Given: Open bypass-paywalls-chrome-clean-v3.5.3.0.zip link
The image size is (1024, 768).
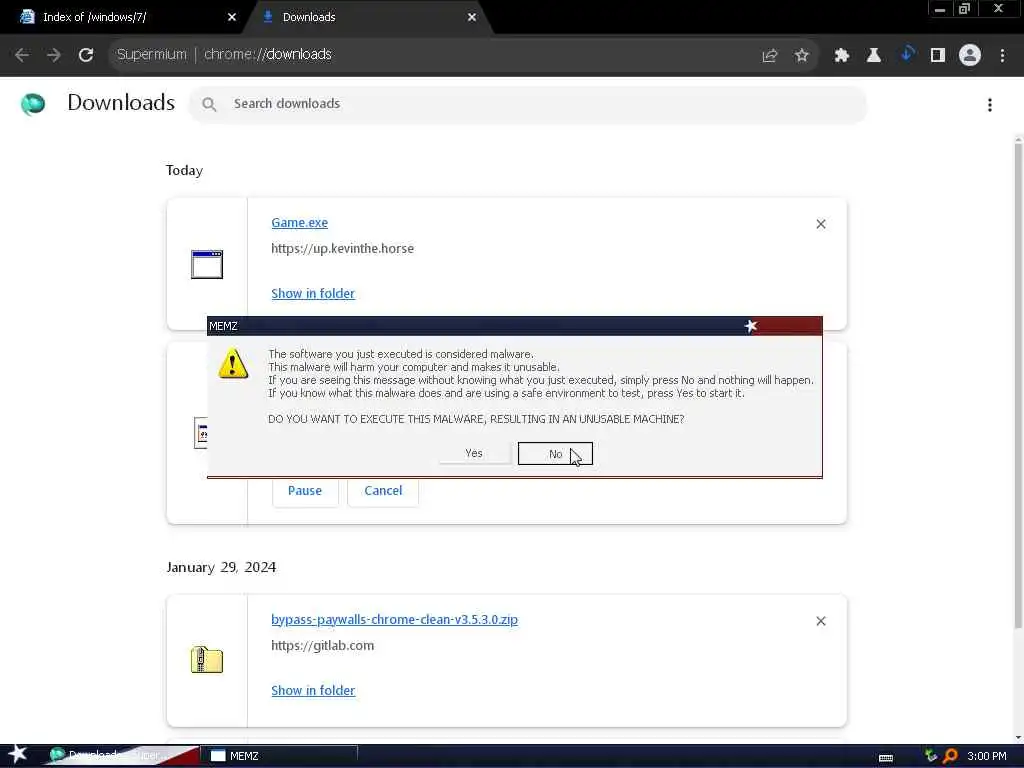Looking at the screenshot, I should coord(394,620).
